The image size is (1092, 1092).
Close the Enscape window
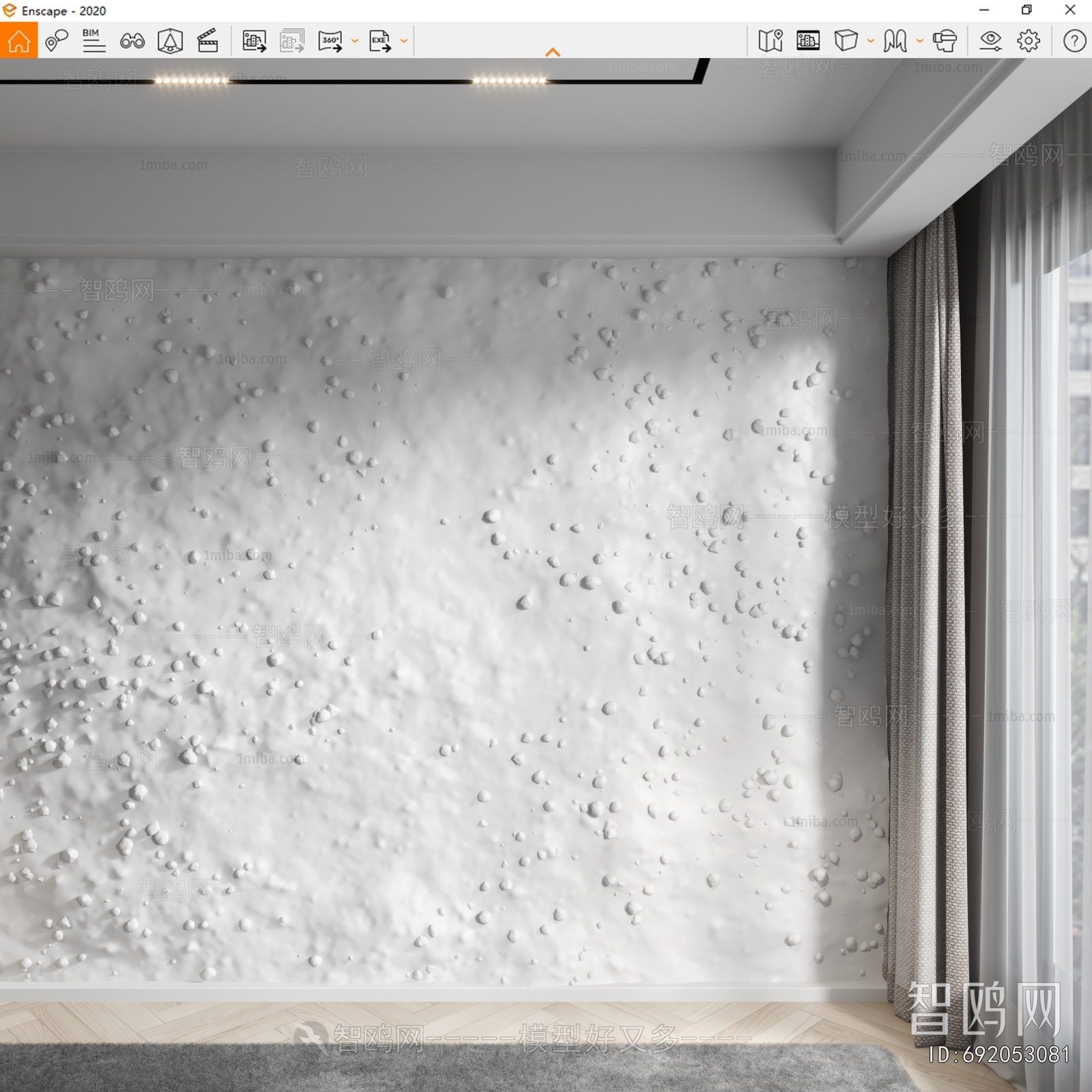click(1070, 10)
